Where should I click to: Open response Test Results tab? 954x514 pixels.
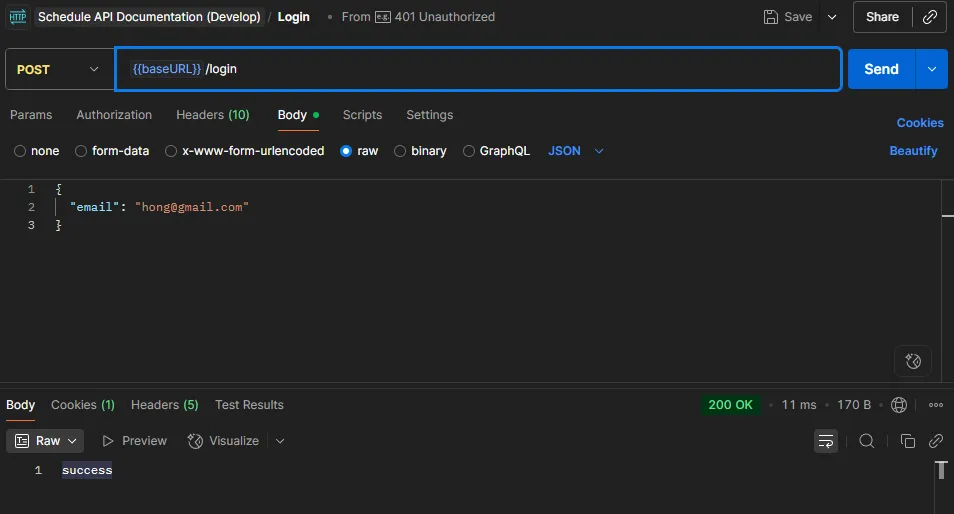point(249,405)
